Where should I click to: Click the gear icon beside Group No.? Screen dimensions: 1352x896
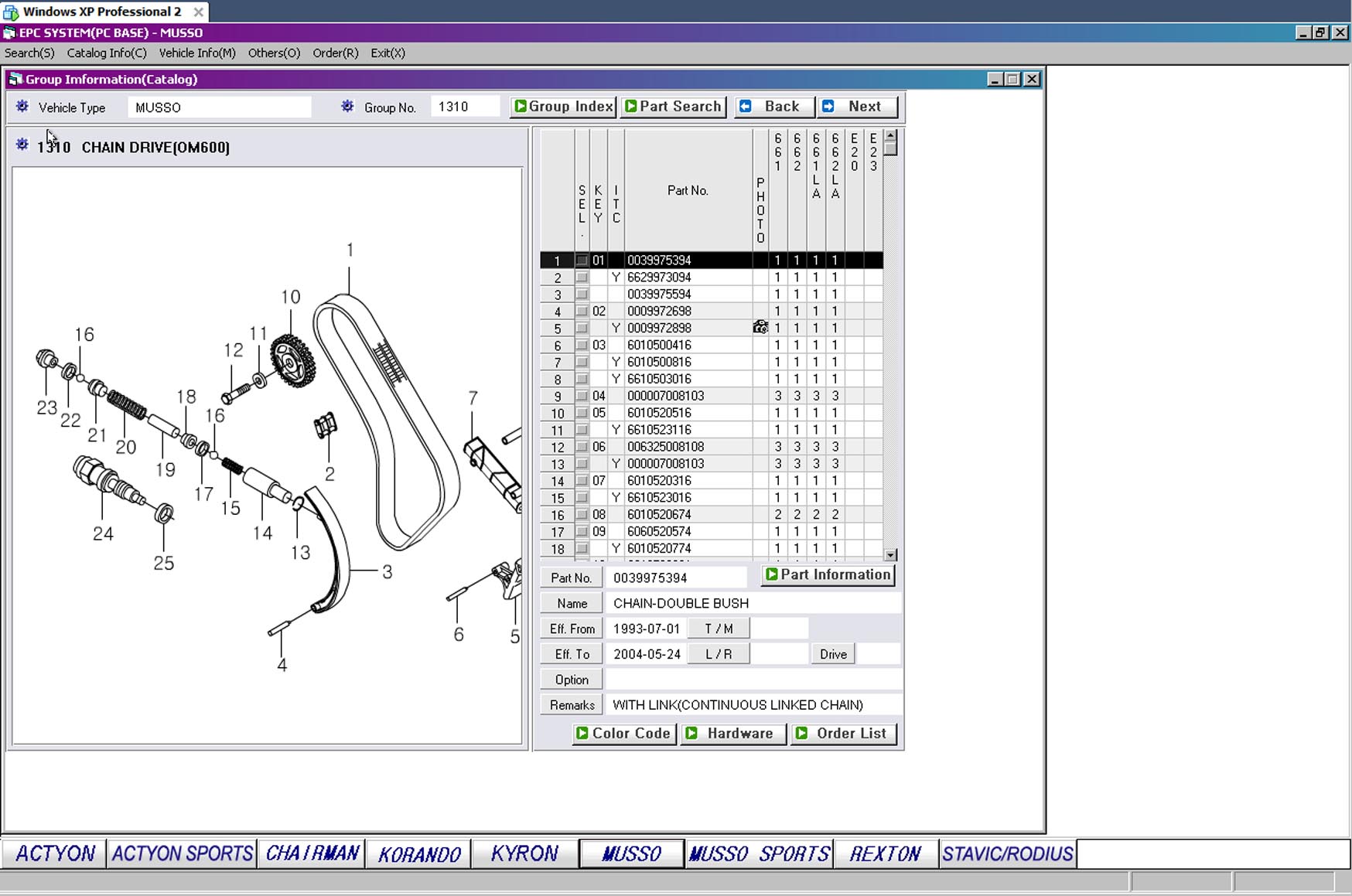(x=347, y=107)
